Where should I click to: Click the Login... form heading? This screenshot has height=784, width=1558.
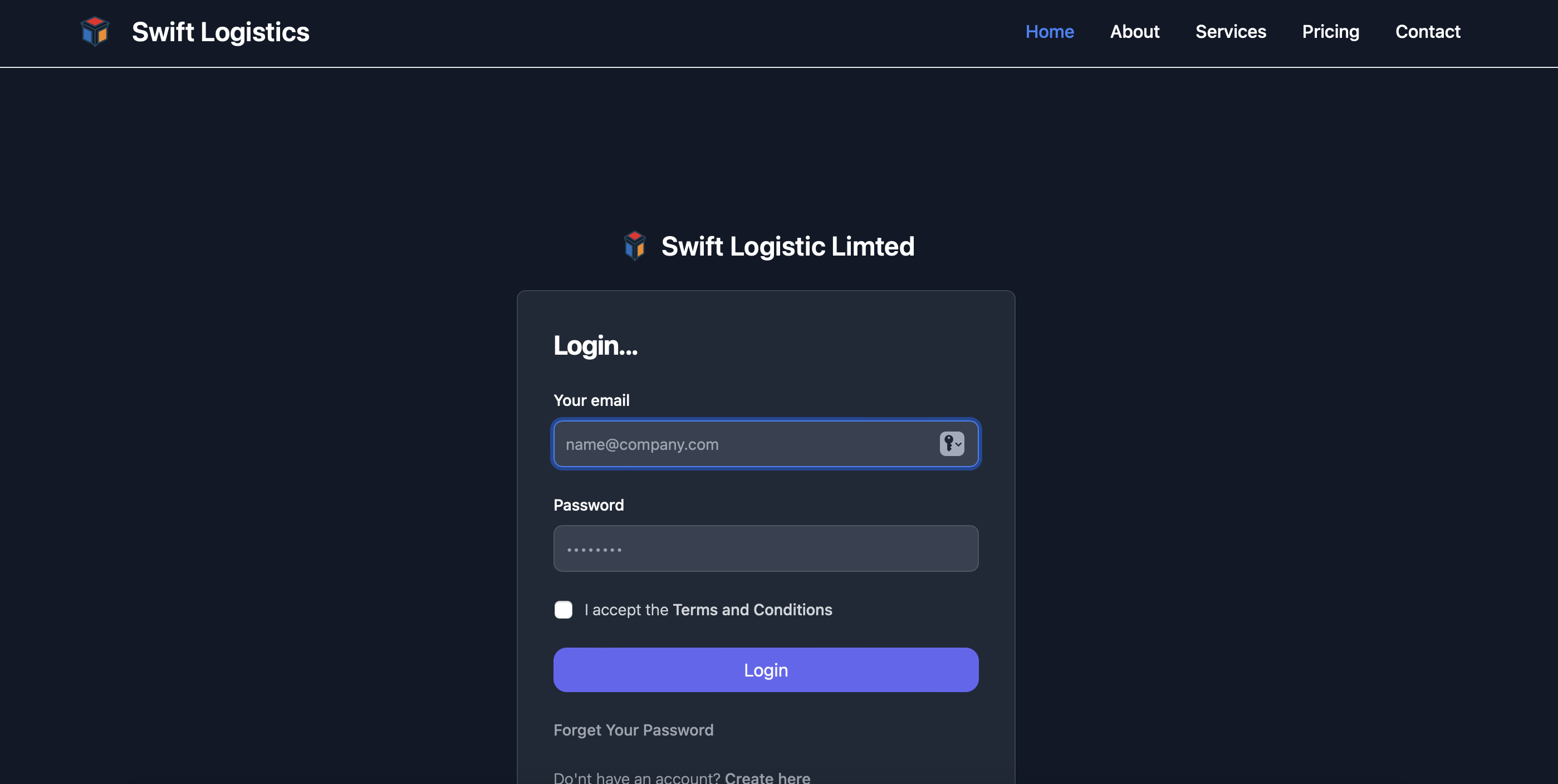tap(595, 345)
